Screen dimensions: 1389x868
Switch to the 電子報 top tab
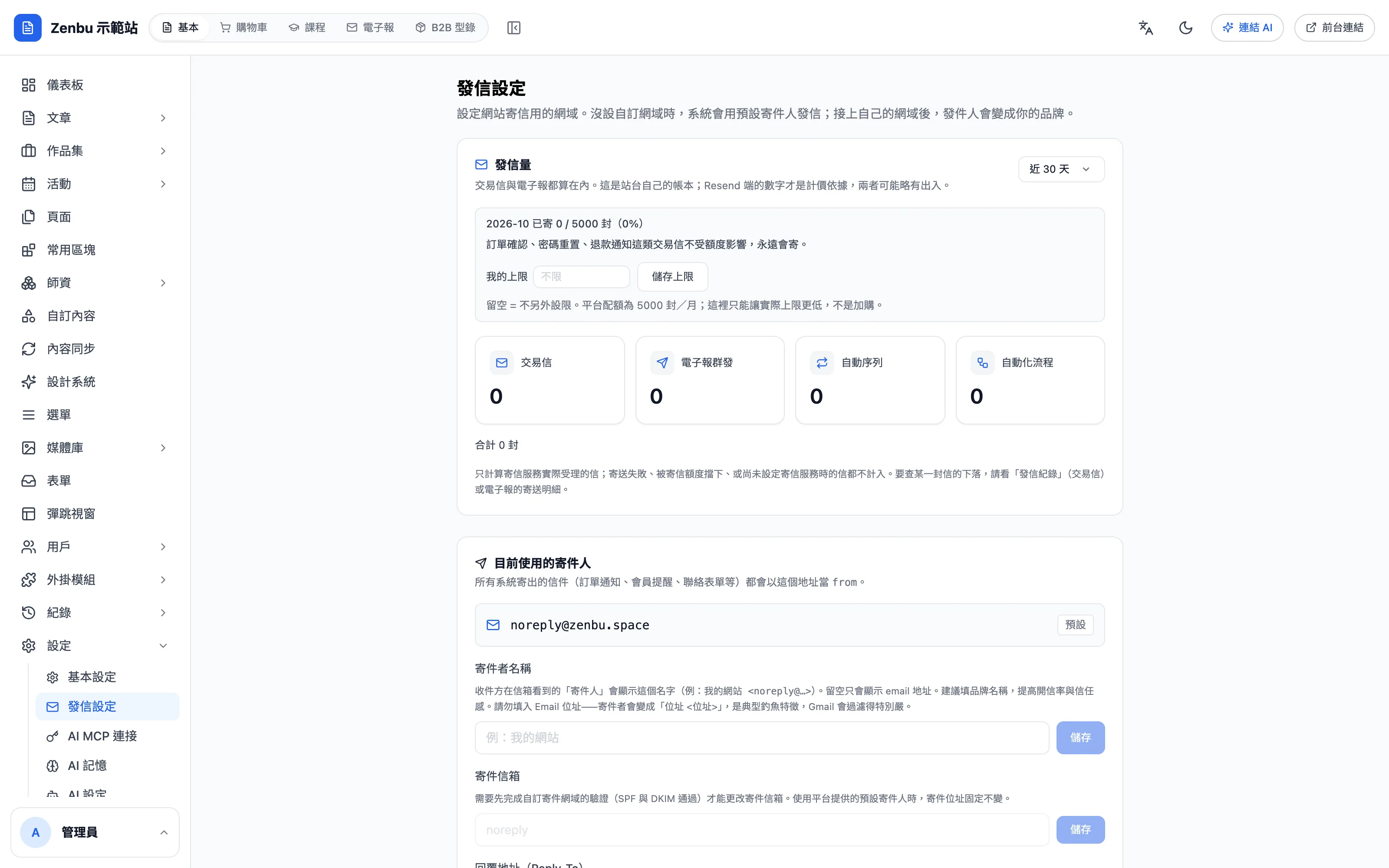[x=371, y=27]
